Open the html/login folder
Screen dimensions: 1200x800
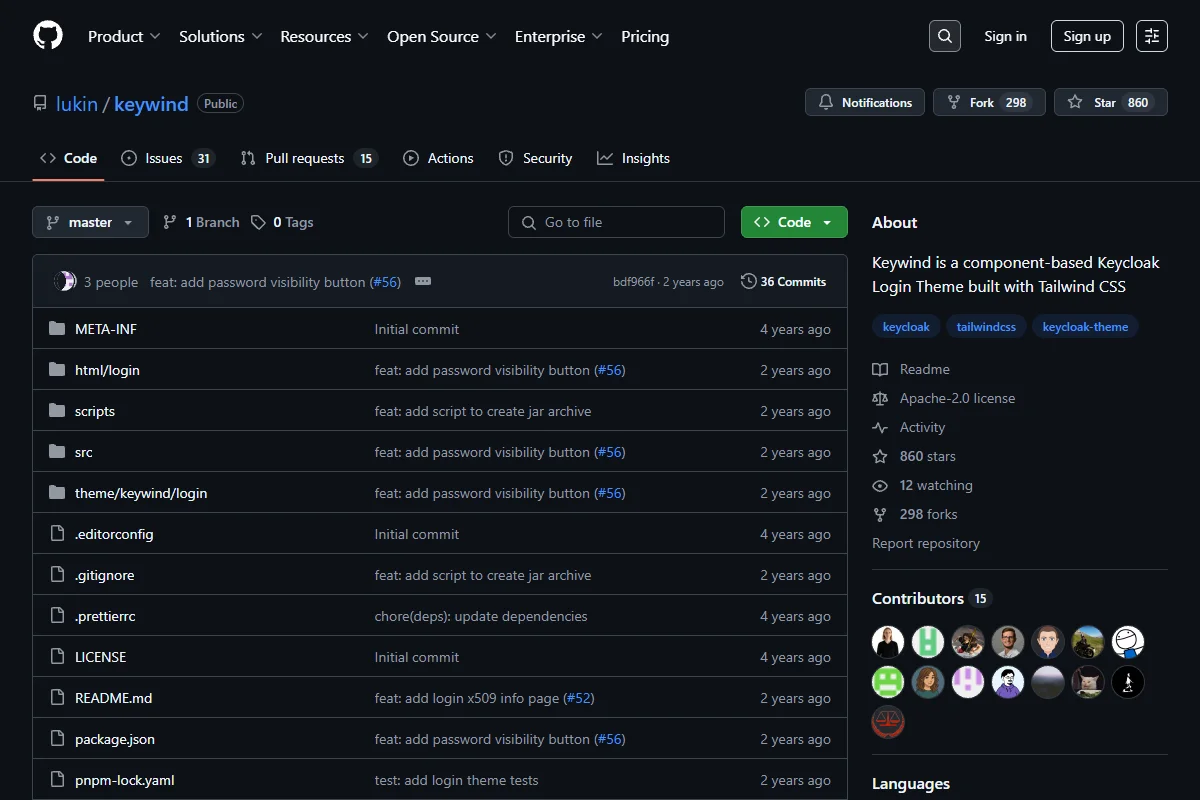[107, 370]
